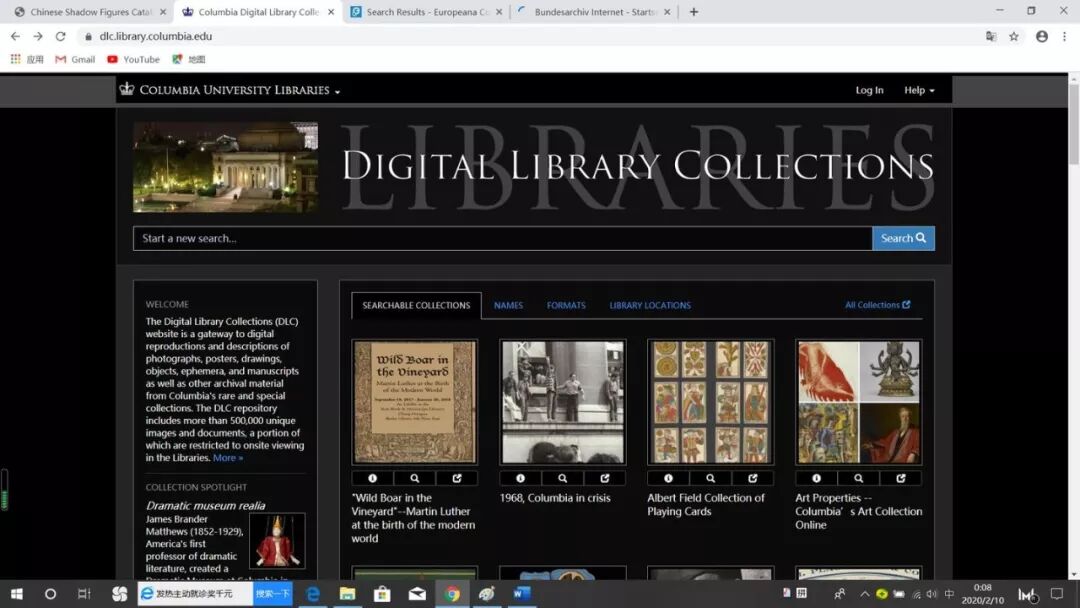Click the address bar URL dlc.library.columbia.edu
1080x608 pixels.
pos(156,36)
